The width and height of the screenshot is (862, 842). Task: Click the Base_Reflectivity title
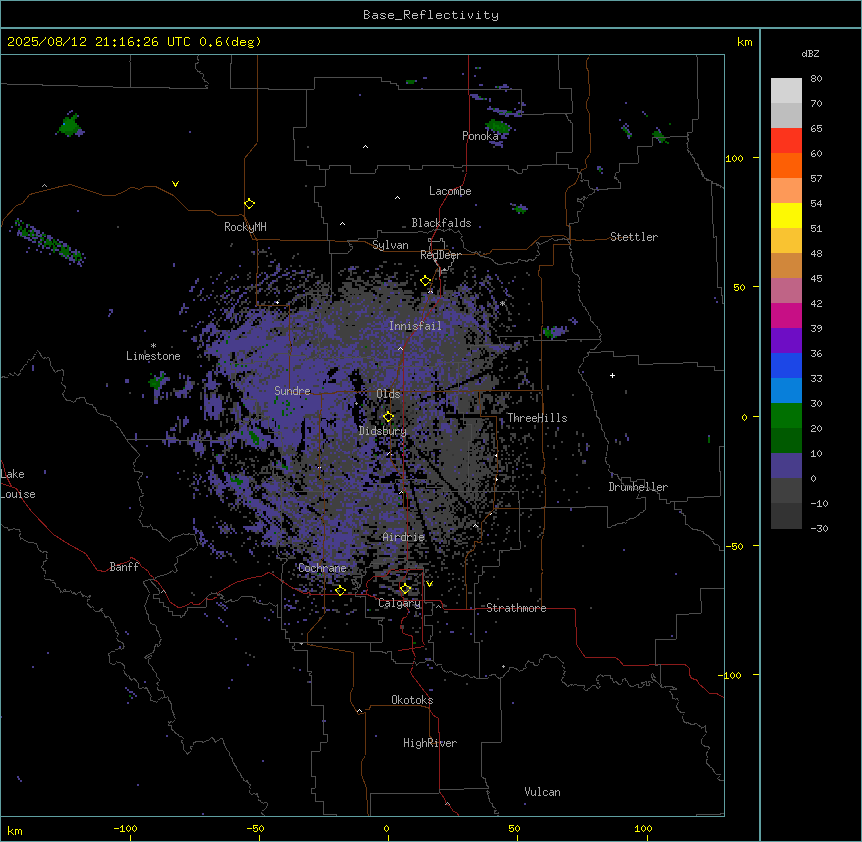(431, 15)
